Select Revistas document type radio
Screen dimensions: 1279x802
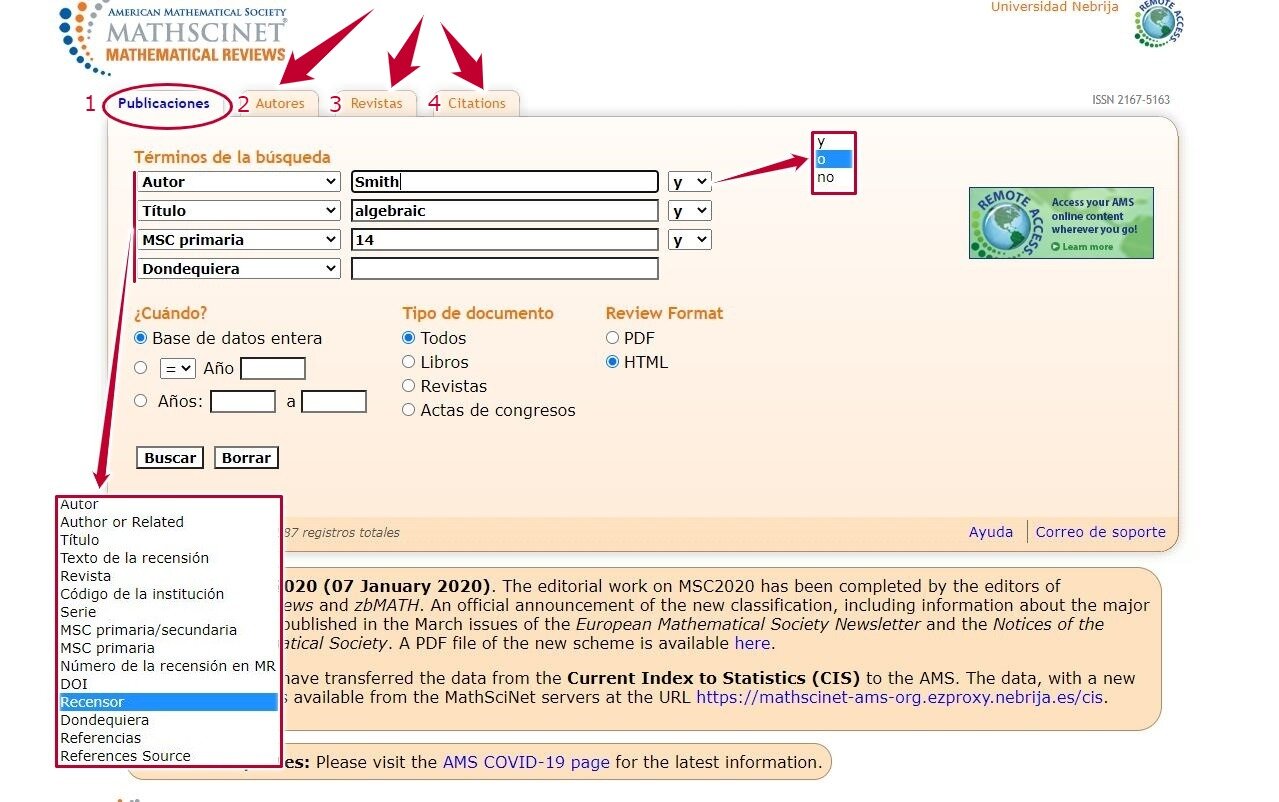click(409, 386)
